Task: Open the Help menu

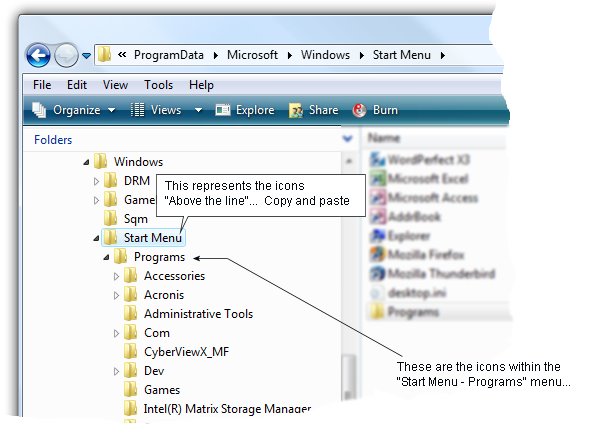Action: [201, 85]
